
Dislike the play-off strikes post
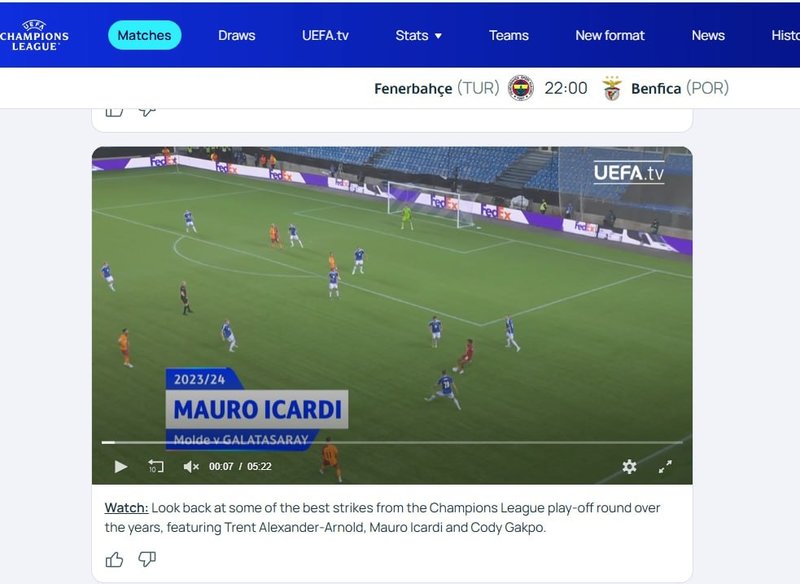[x=147, y=560]
